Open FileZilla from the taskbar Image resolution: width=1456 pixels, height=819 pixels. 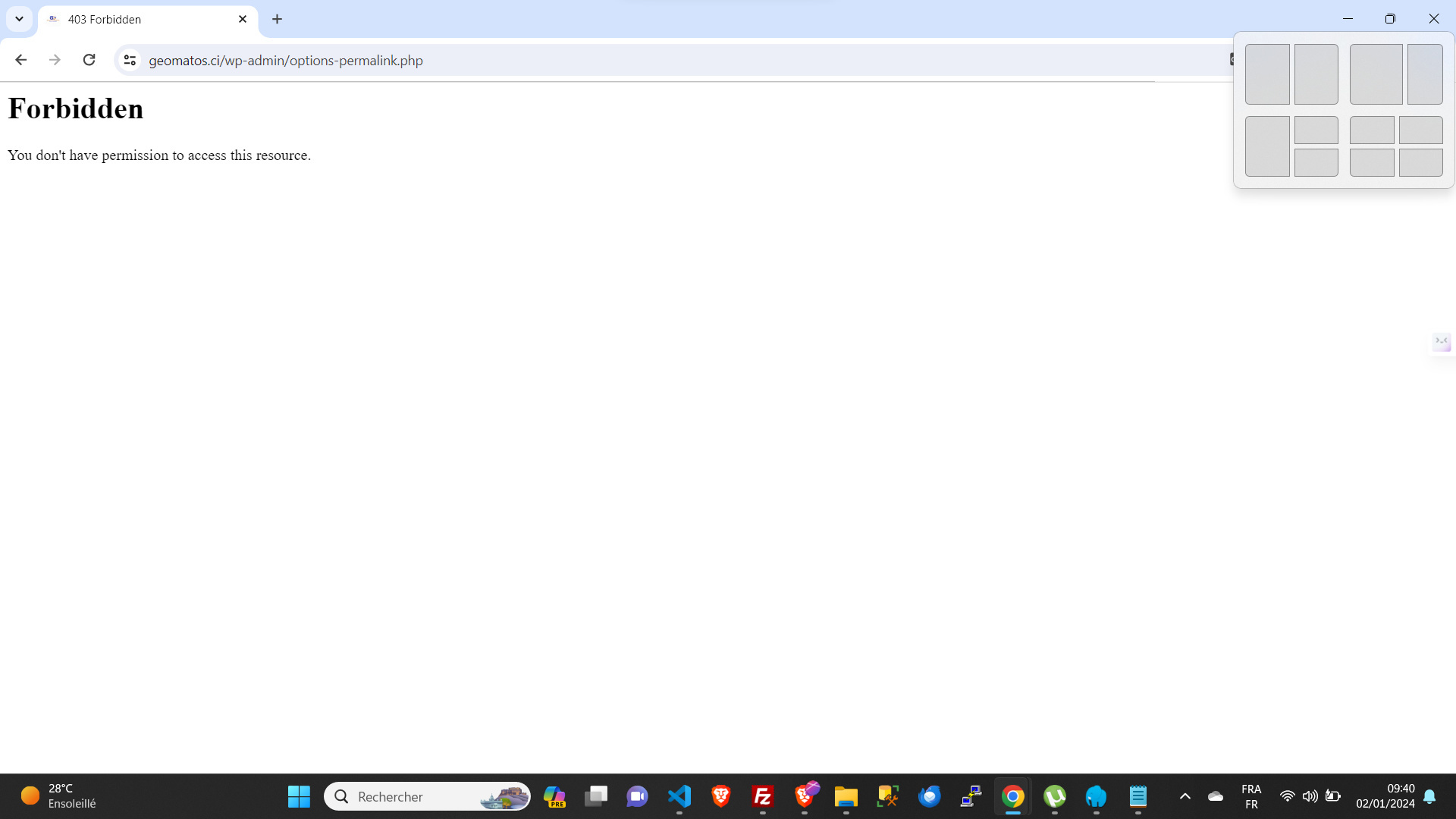coord(762,796)
